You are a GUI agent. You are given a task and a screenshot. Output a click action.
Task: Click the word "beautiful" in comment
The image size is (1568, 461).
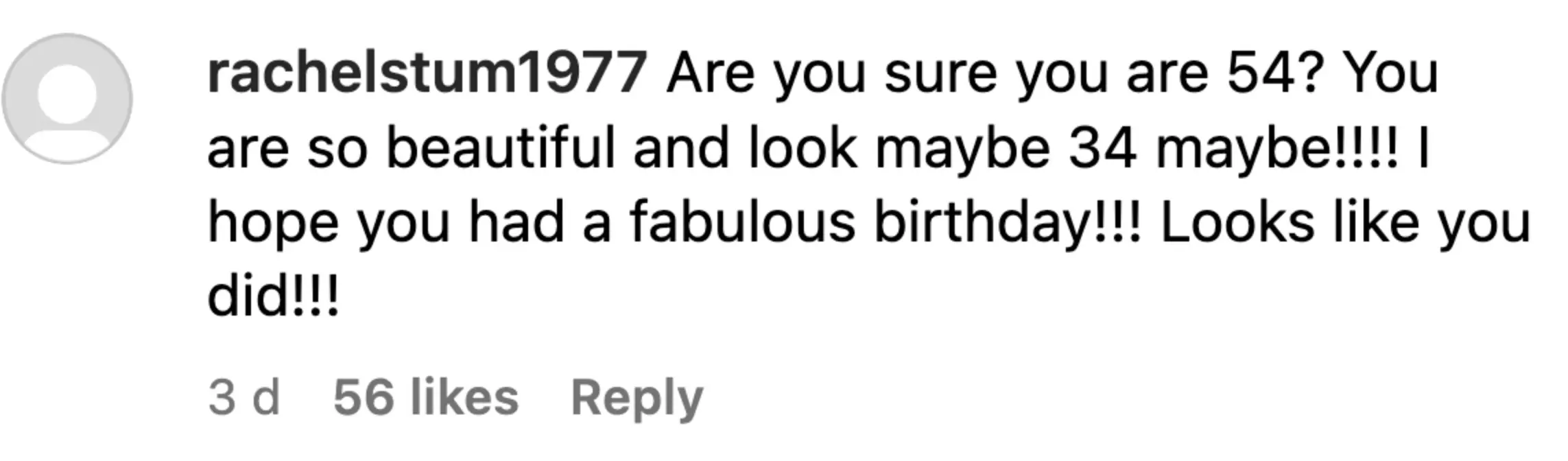tap(501, 148)
